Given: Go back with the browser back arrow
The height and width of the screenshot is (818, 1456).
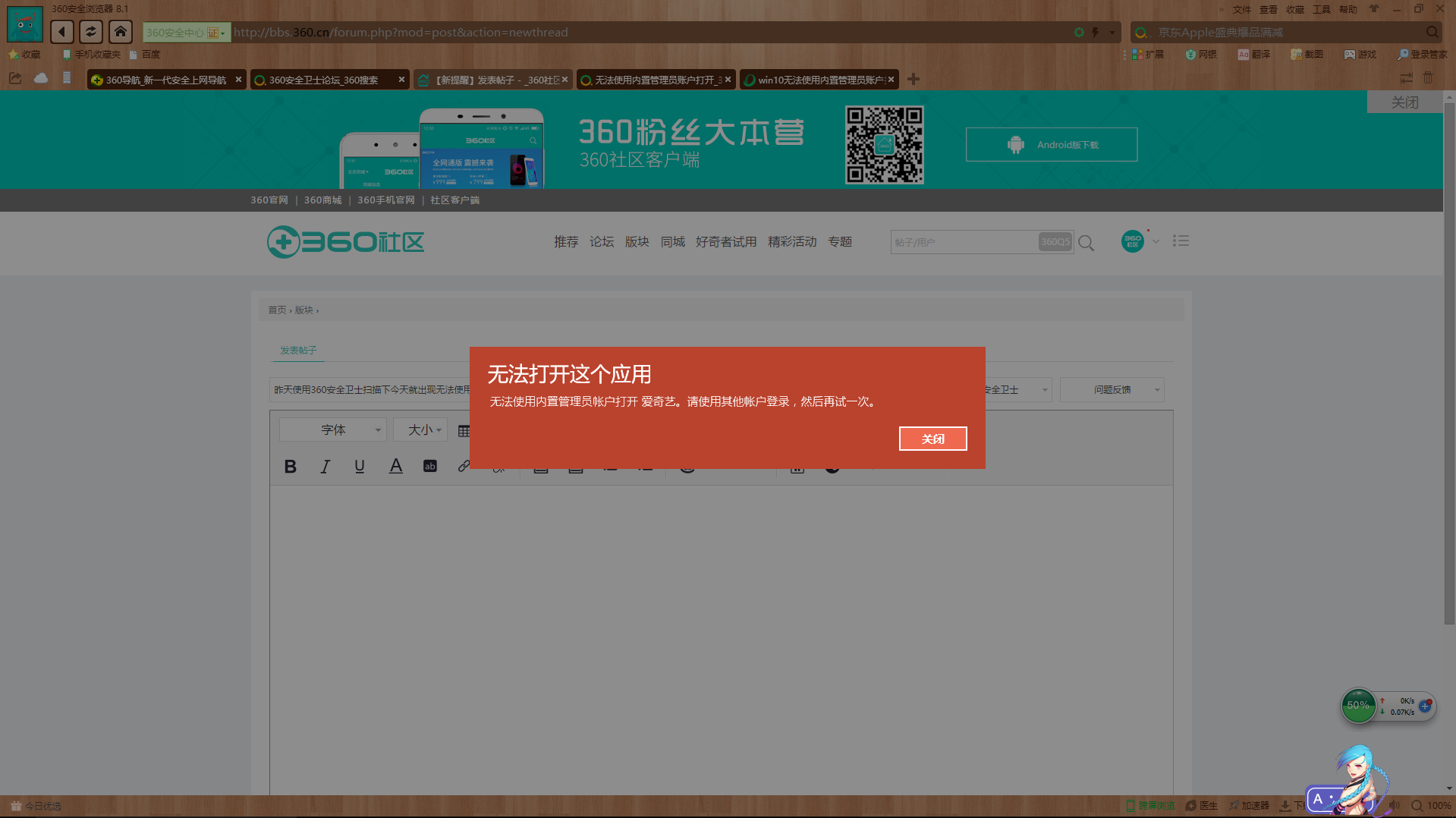Looking at the screenshot, I should pos(62,32).
